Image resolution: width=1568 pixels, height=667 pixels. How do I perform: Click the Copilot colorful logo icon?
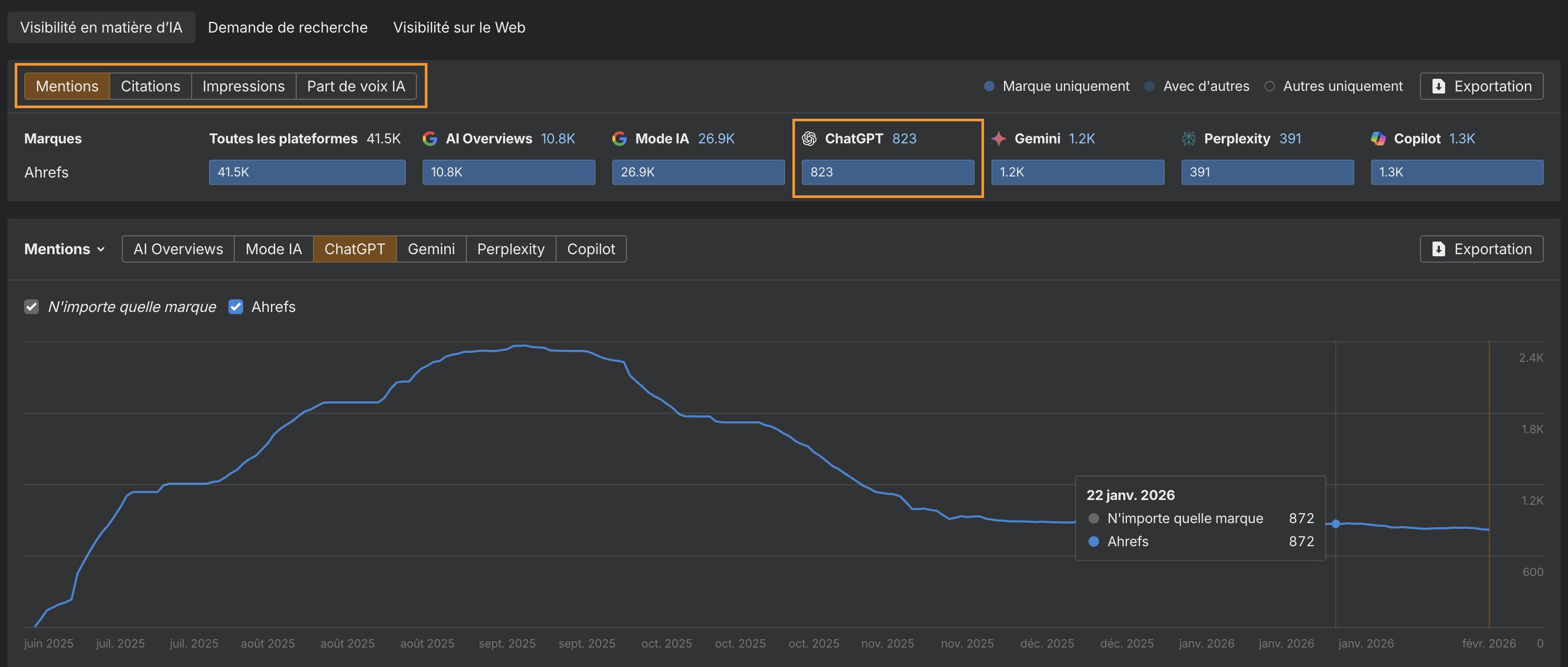click(x=1378, y=139)
